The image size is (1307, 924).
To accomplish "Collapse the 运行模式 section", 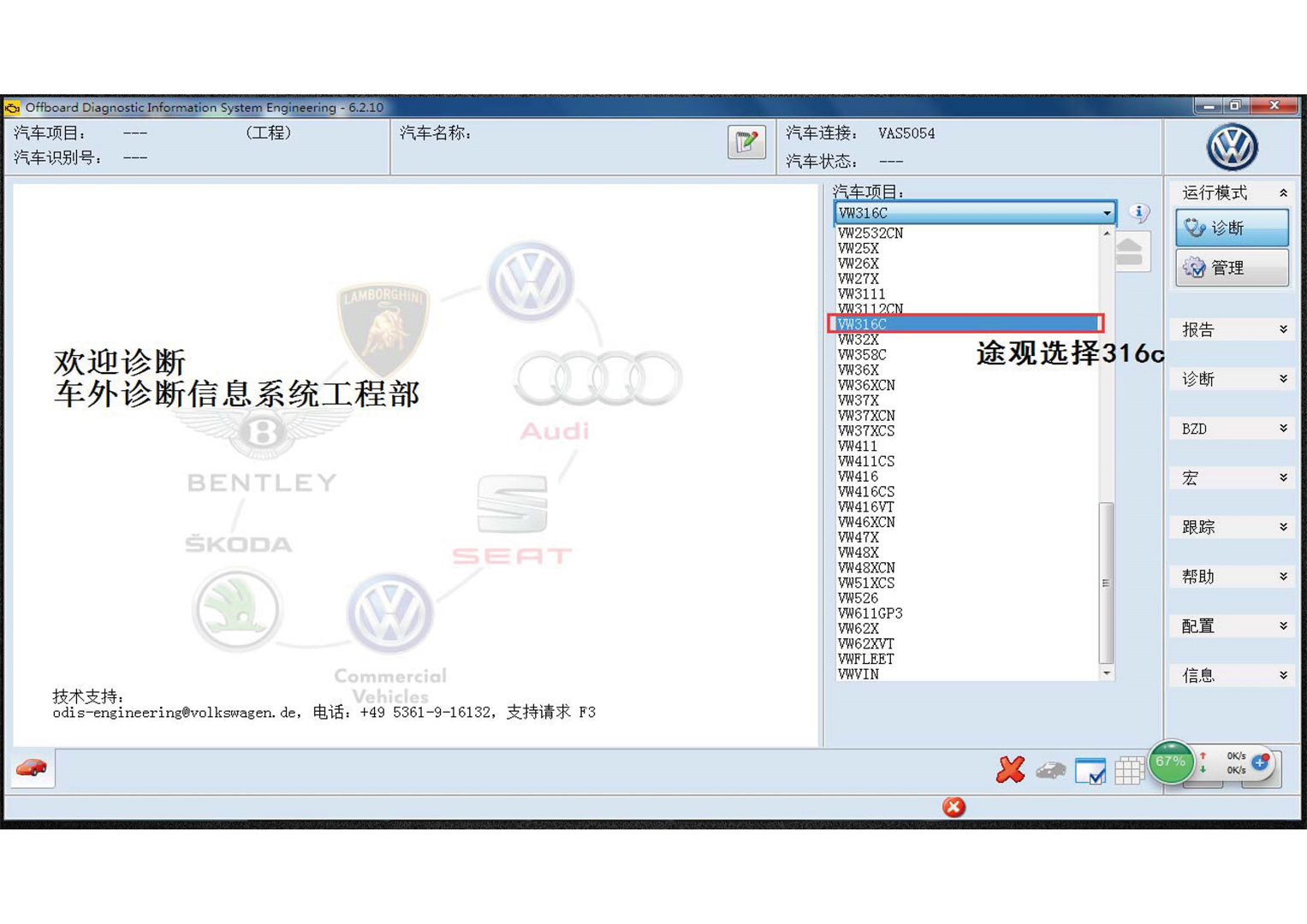I will pos(1282,192).
